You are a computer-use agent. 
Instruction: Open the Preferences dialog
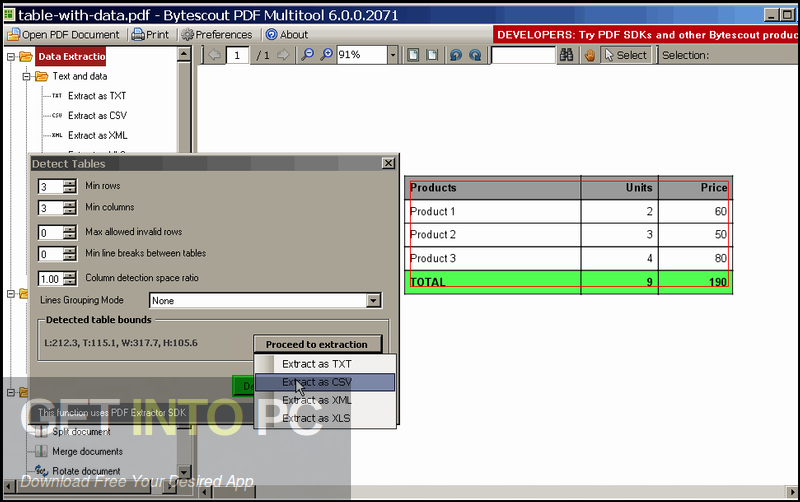pyautogui.click(x=217, y=35)
